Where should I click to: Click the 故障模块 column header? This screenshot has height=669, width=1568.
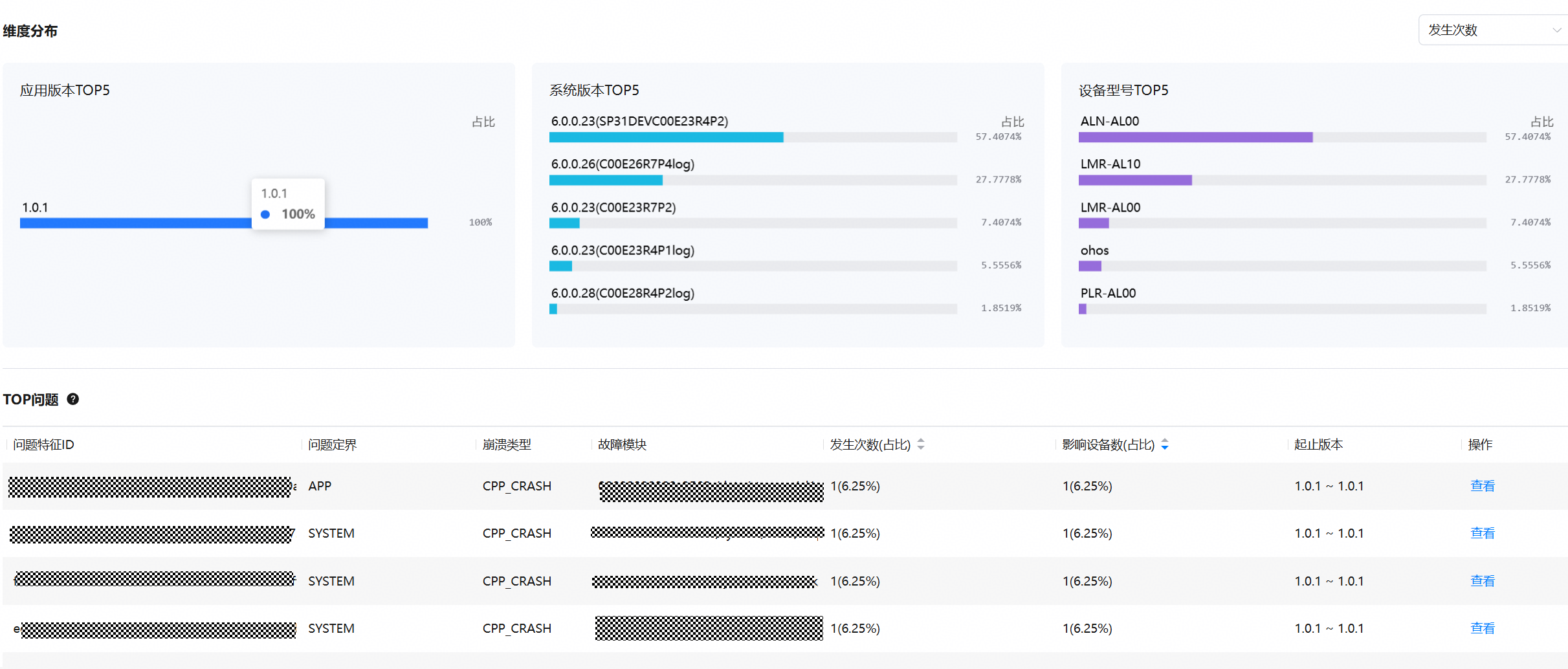click(623, 444)
